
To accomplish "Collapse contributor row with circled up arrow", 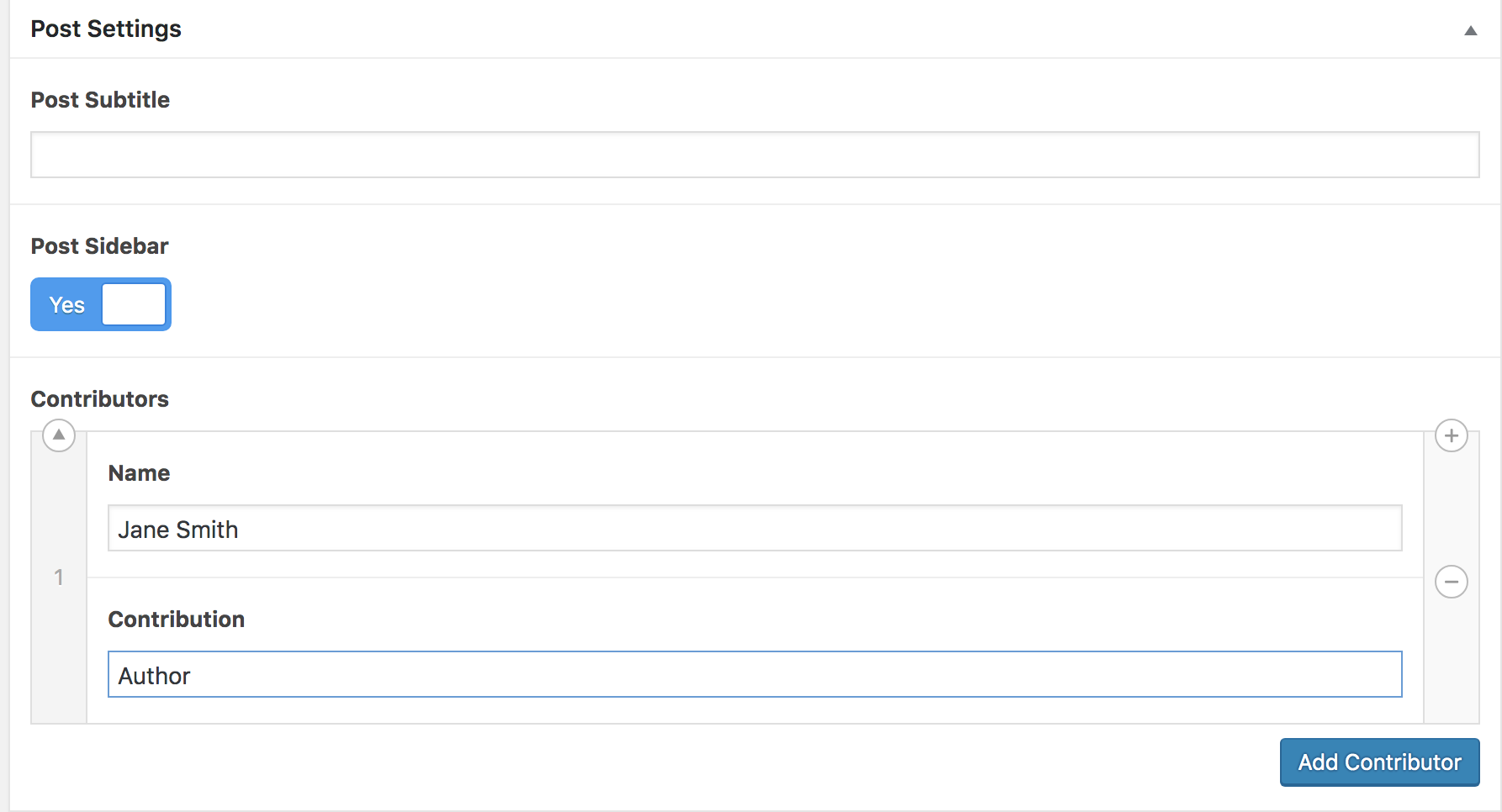I will point(59,435).
